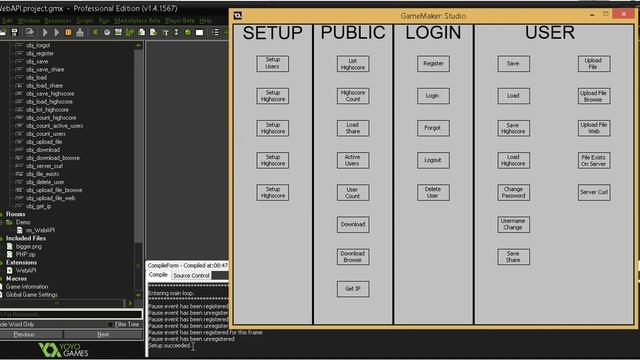
Task: Create an object with the green ball icon
Action: [x=188, y=32]
